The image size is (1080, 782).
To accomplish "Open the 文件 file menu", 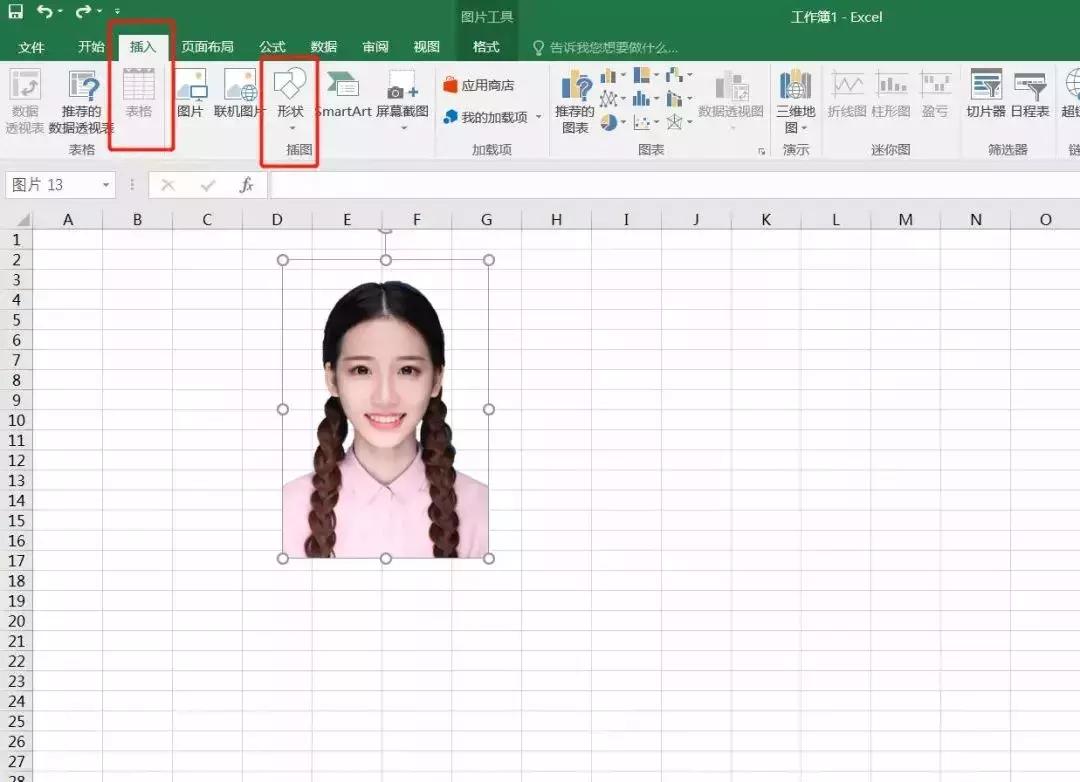I will click(32, 47).
